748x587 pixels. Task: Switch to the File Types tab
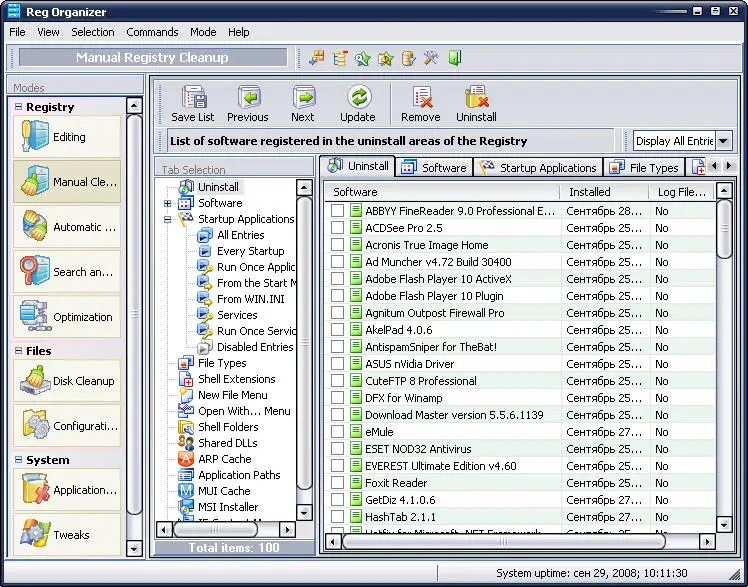click(x=645, y=167)
